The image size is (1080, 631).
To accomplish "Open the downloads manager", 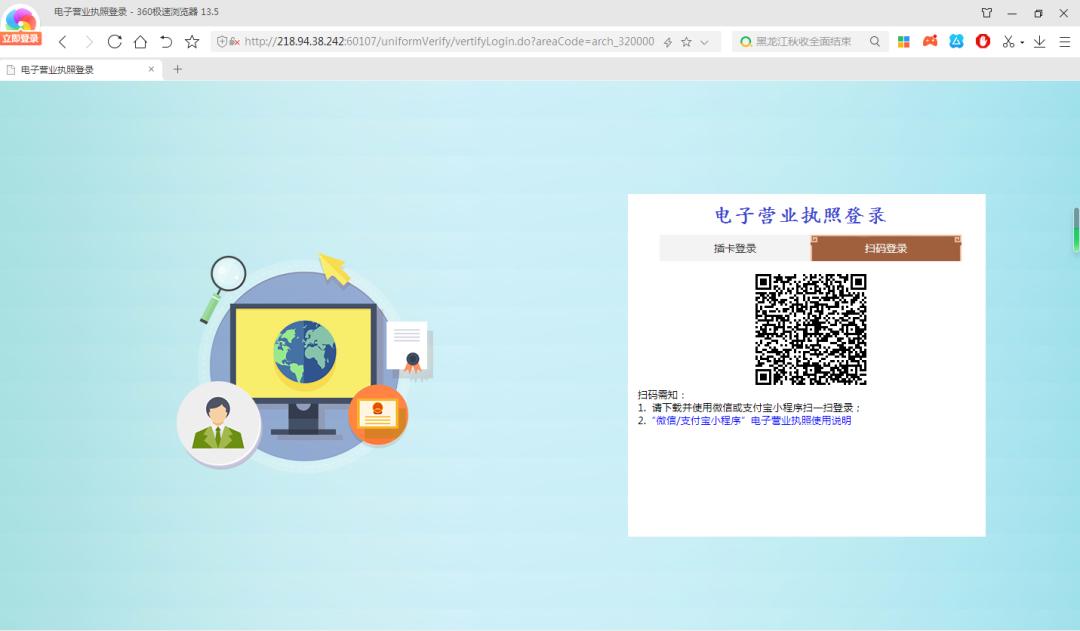I will tap(1039, 42).
